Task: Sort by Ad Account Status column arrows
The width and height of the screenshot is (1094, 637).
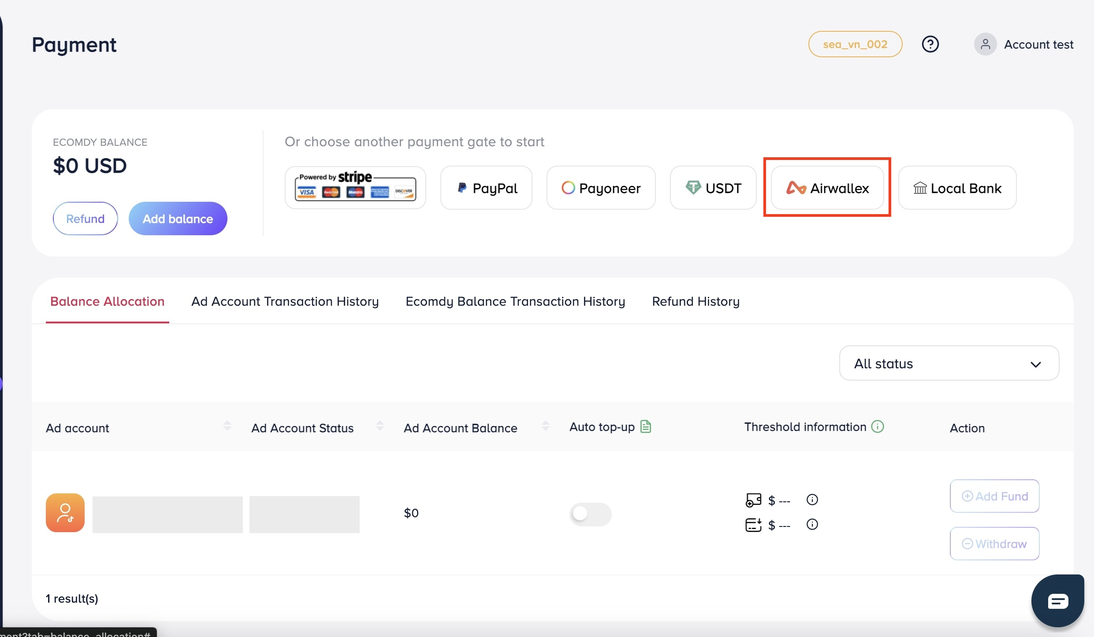Action: [x=380, y=426]
